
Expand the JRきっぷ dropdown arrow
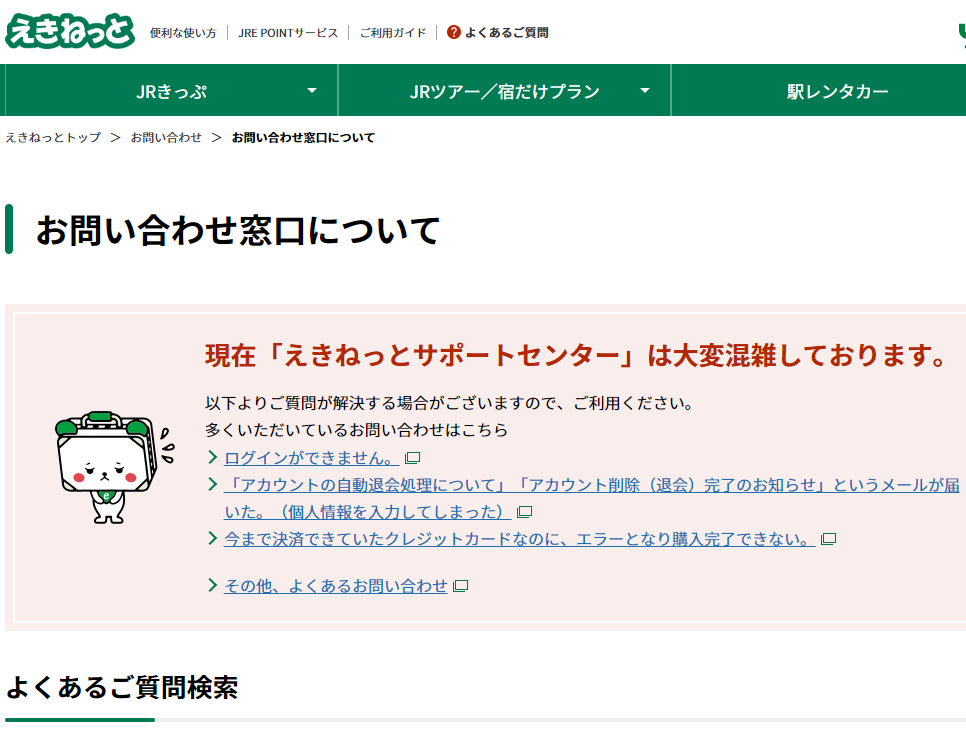312,91
